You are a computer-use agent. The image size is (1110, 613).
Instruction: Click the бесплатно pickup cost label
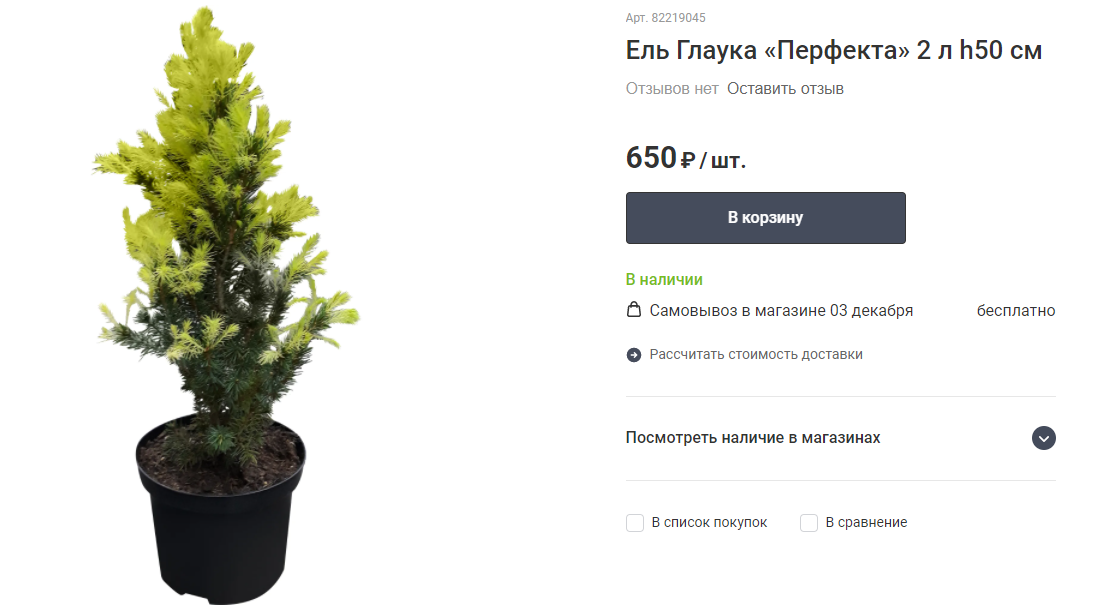pyautogui.click(x=1016, y=311)
